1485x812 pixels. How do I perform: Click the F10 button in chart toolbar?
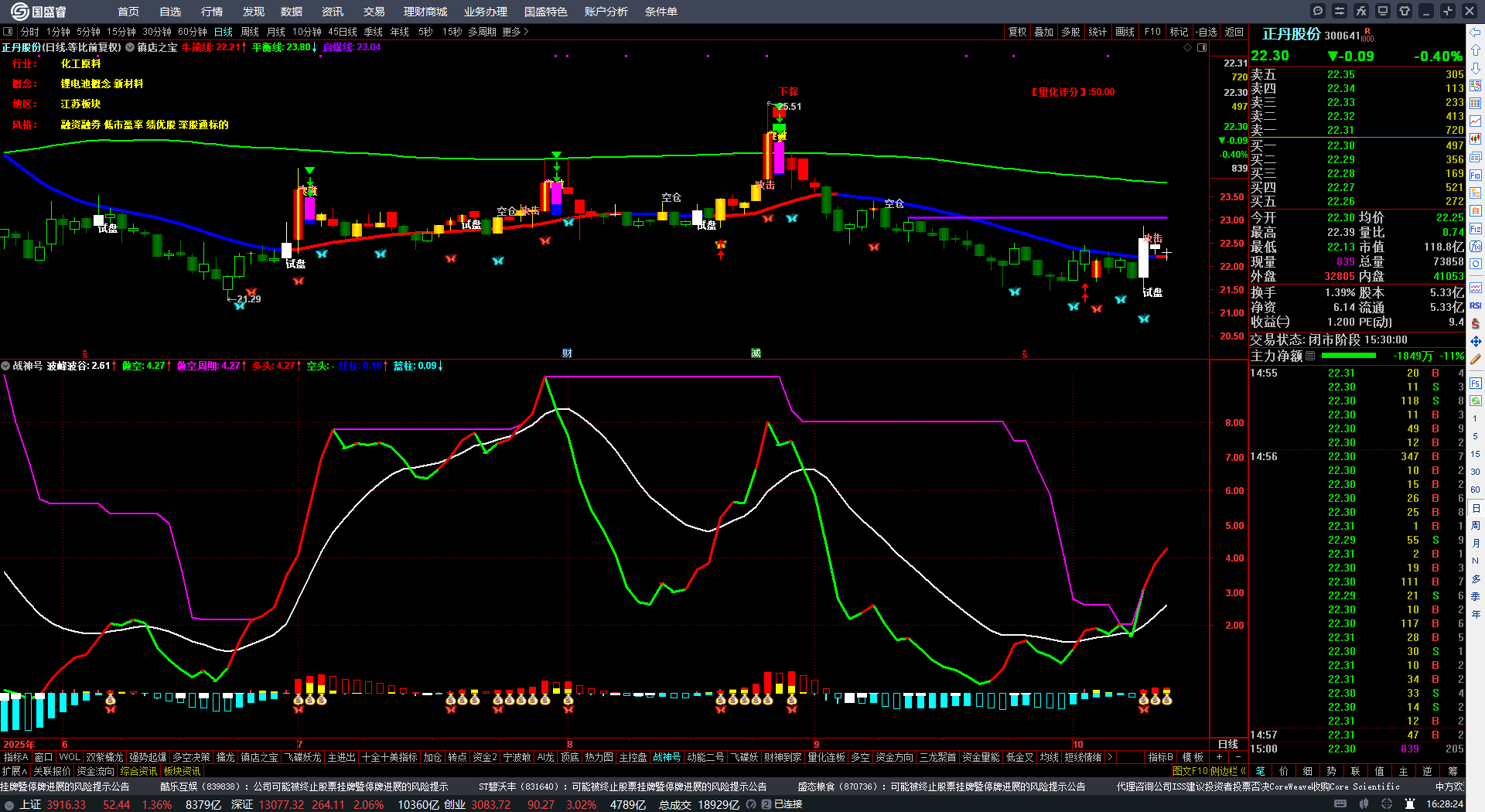pyautogui.click(x=1152, y=32)
